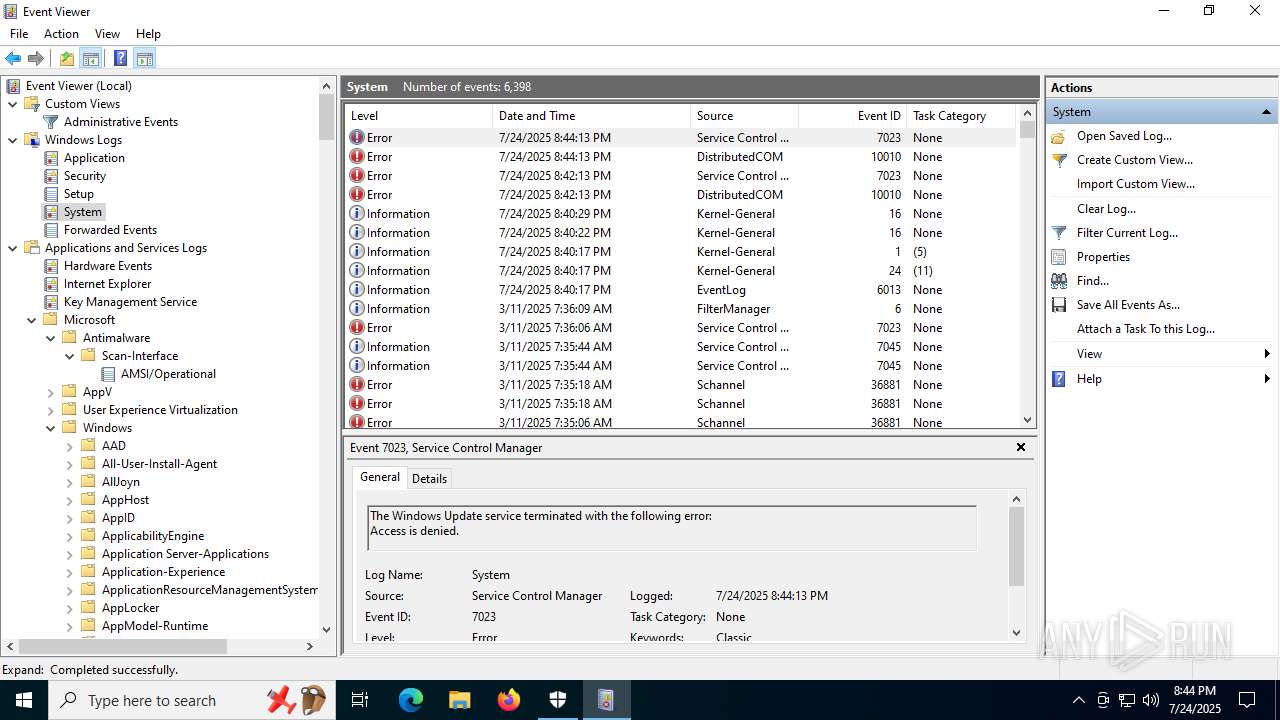Expand the AppLocker folder node
1280x720 pixels.
coord(70,608)
